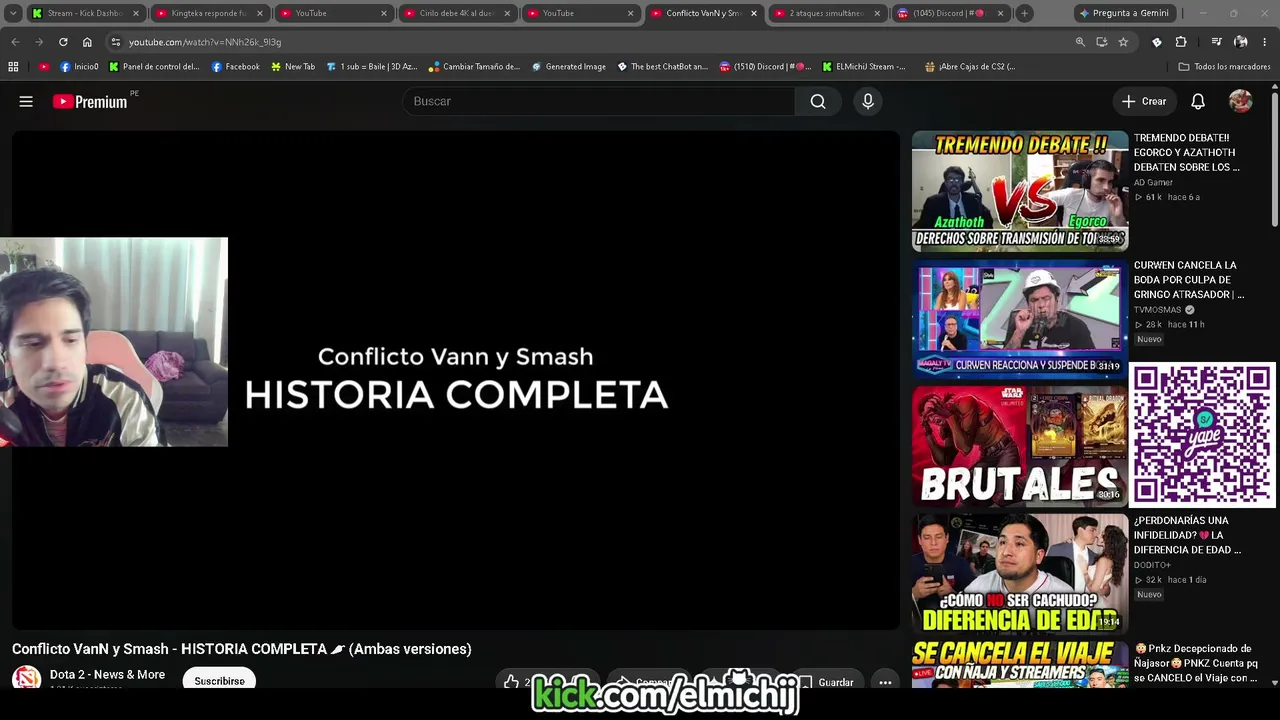Open CURWEN CANCELA LA BODA video title
The height and width of the screenshot is (720, 1280).
point(1189,280)
